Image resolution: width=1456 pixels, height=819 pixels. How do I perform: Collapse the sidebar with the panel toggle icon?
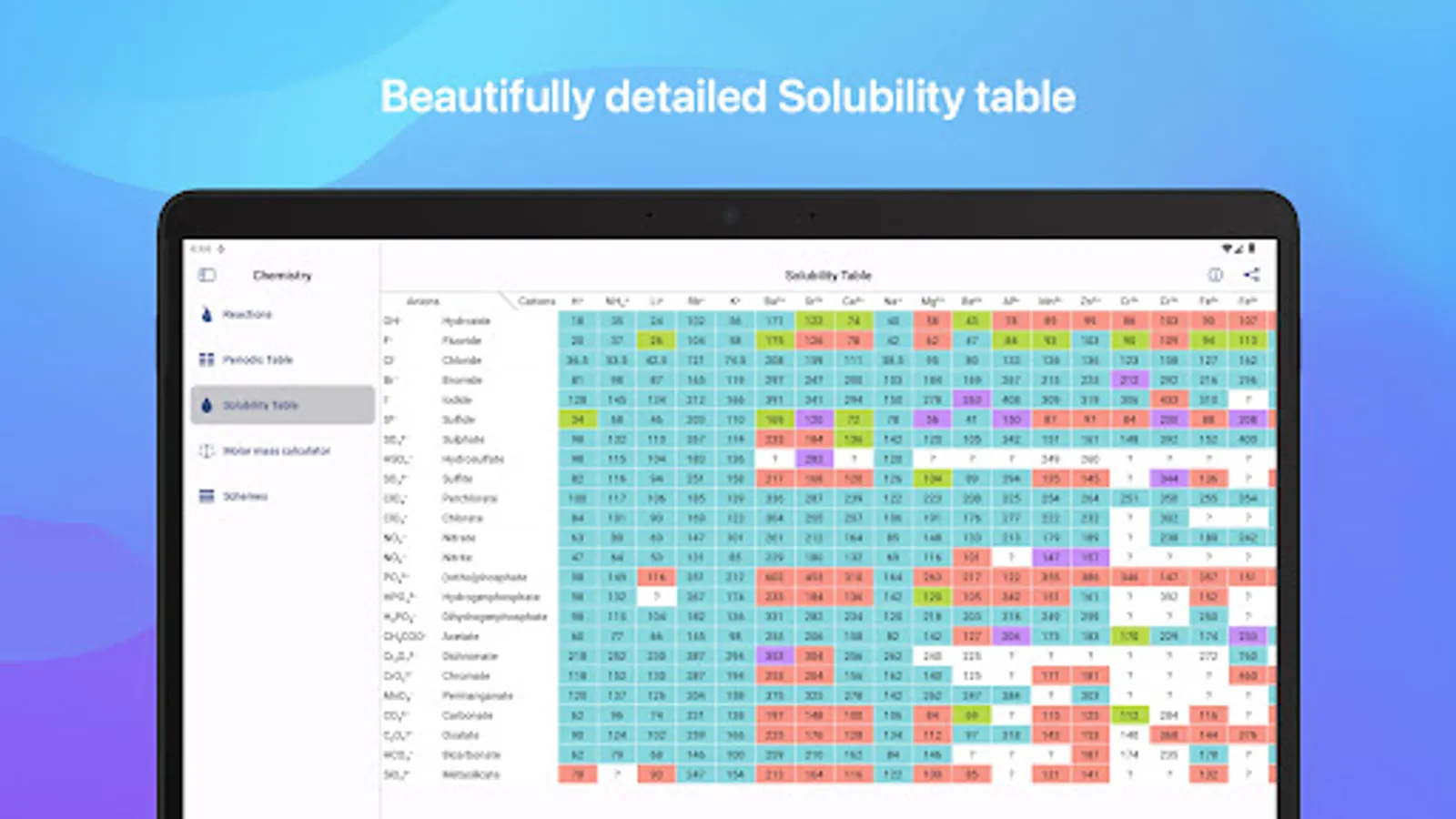tap(207, 275)
